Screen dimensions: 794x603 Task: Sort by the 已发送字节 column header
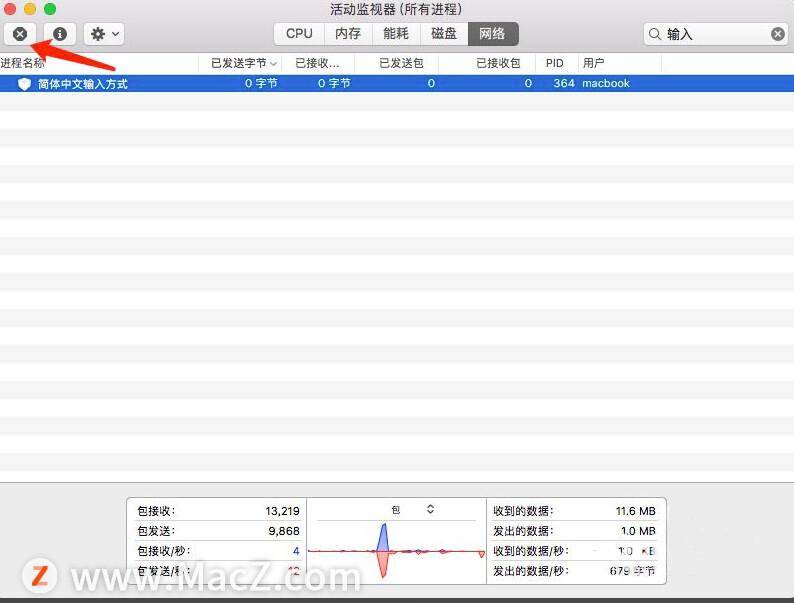240,63
